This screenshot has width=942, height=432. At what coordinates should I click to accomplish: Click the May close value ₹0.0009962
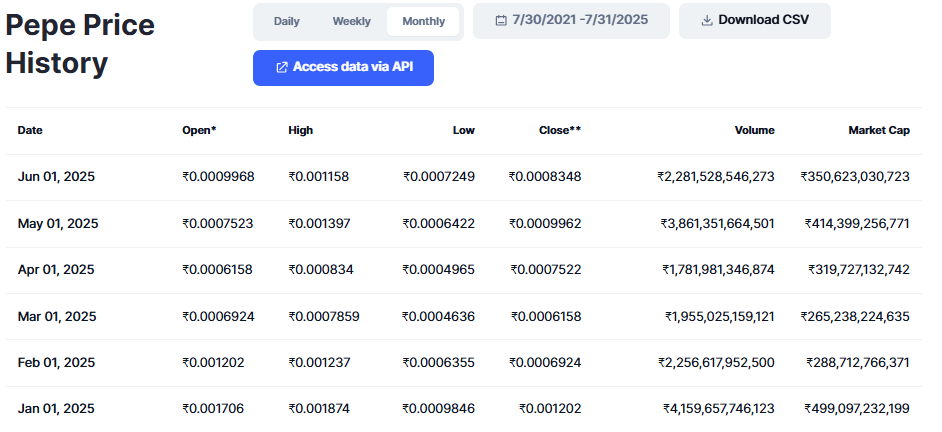(x=545, y=224)
